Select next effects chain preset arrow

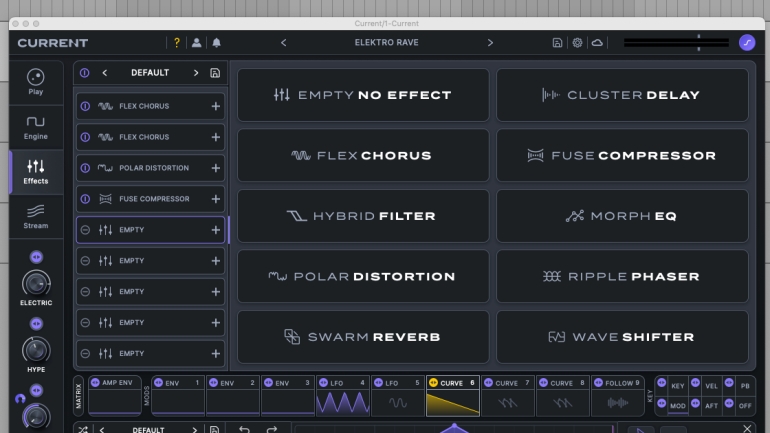coord(196,73)
